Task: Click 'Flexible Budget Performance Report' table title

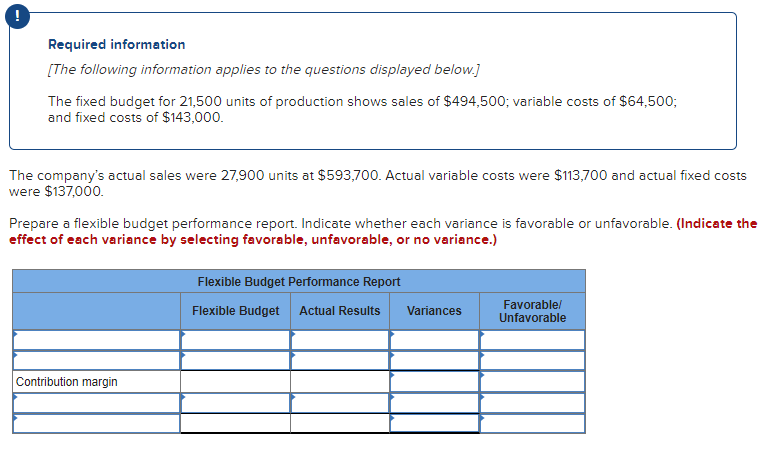Action: point(299,281)
